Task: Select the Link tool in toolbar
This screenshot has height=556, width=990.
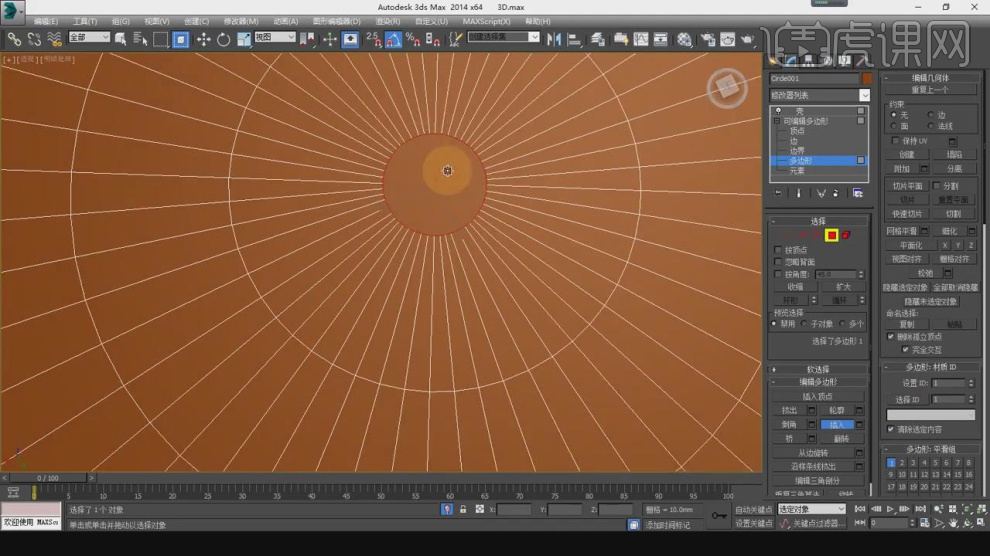Action: 14,39
